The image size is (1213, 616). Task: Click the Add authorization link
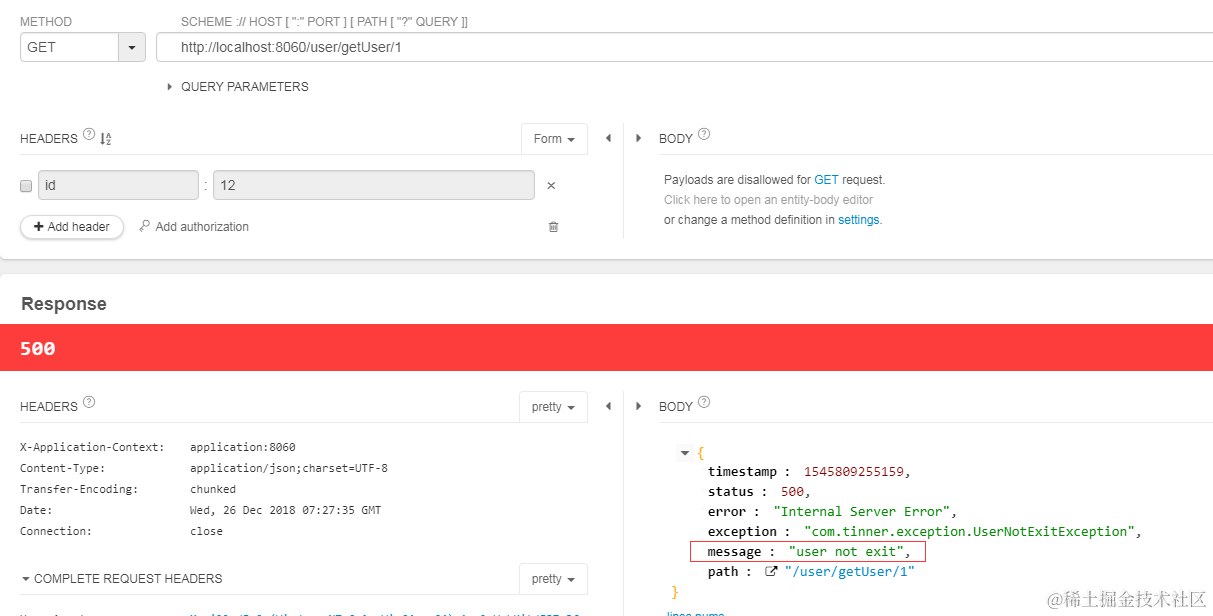click(194, 227)
